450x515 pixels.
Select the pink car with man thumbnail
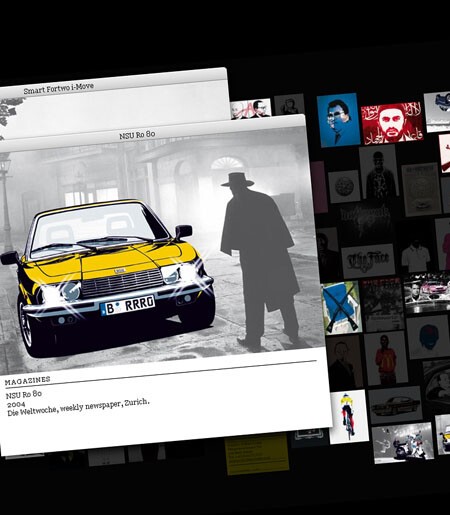pos(428,293)
